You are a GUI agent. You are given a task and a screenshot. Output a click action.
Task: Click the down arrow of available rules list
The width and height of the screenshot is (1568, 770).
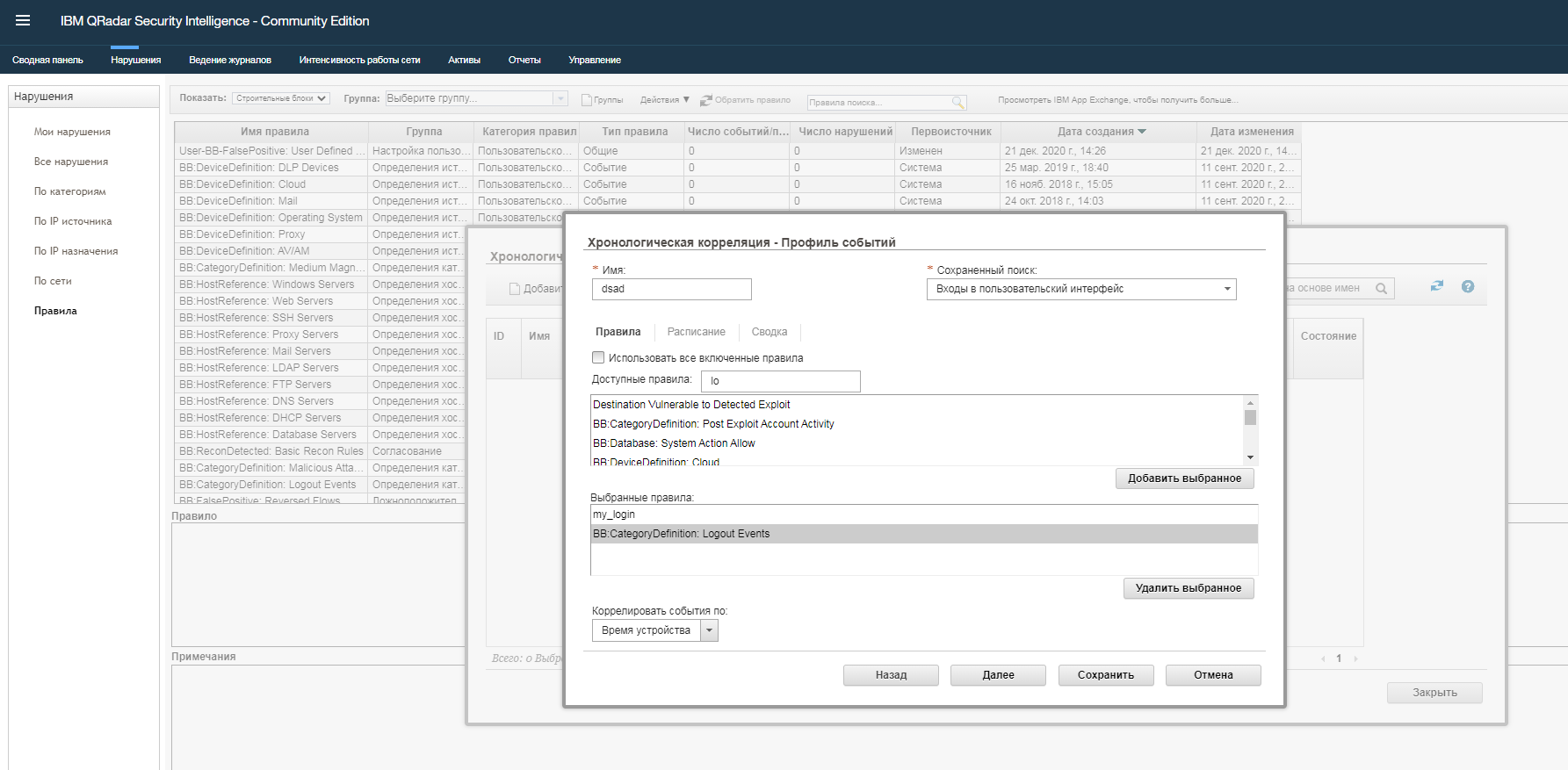coord(1250,457)
